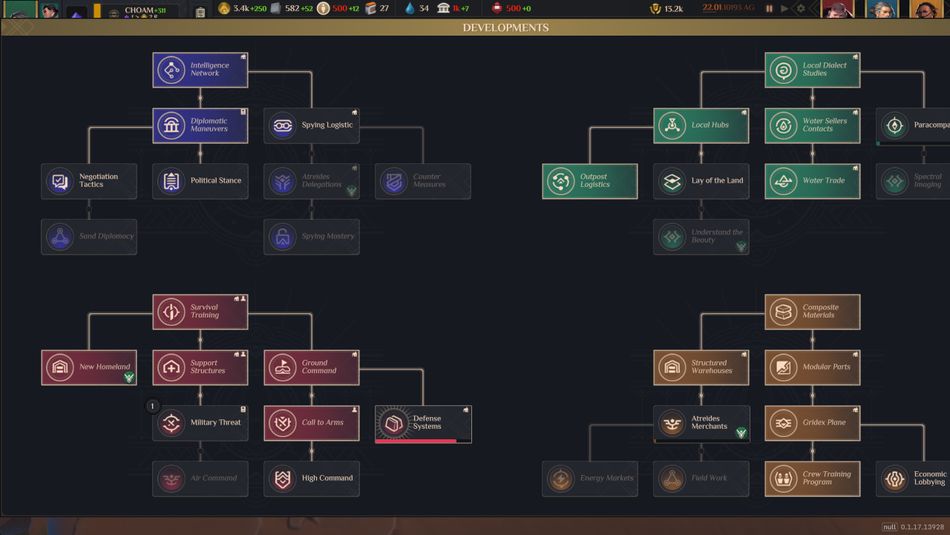Select the Defense Systems development in progress
This screenshot has width=950, height=535.
(423, 423)
